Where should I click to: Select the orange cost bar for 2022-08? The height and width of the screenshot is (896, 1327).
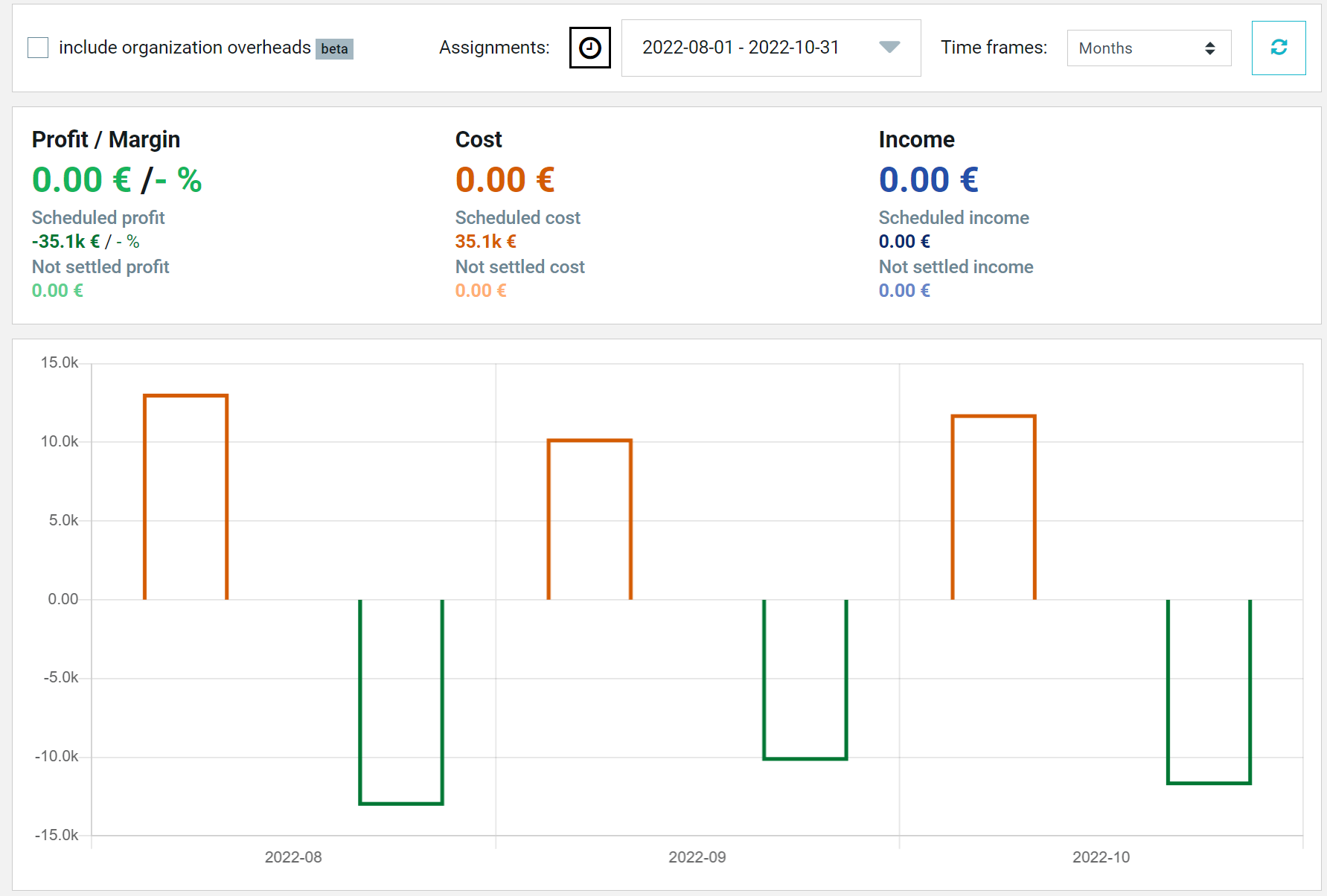pyautogui.click(x=185, y=497)
